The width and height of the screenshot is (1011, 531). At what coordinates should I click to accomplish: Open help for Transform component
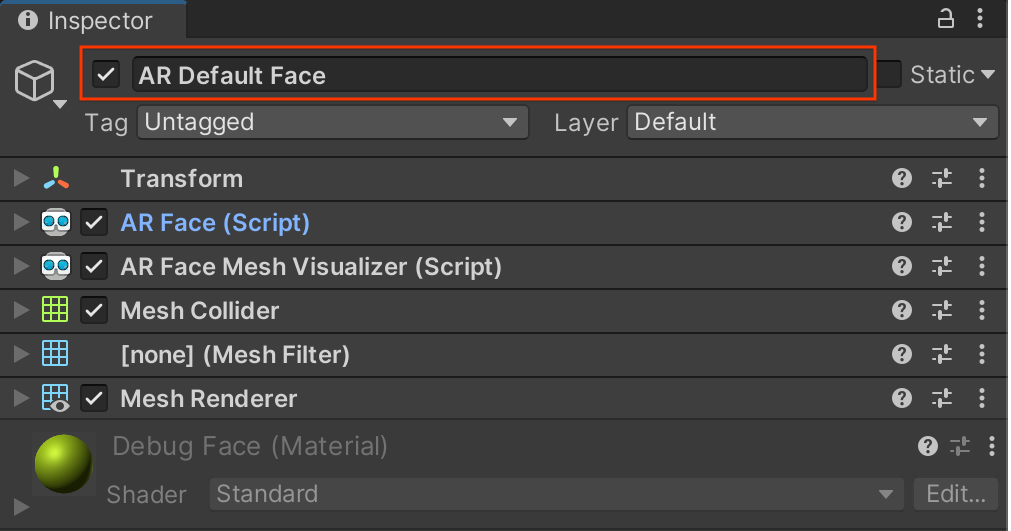click(x=901, y=179)
